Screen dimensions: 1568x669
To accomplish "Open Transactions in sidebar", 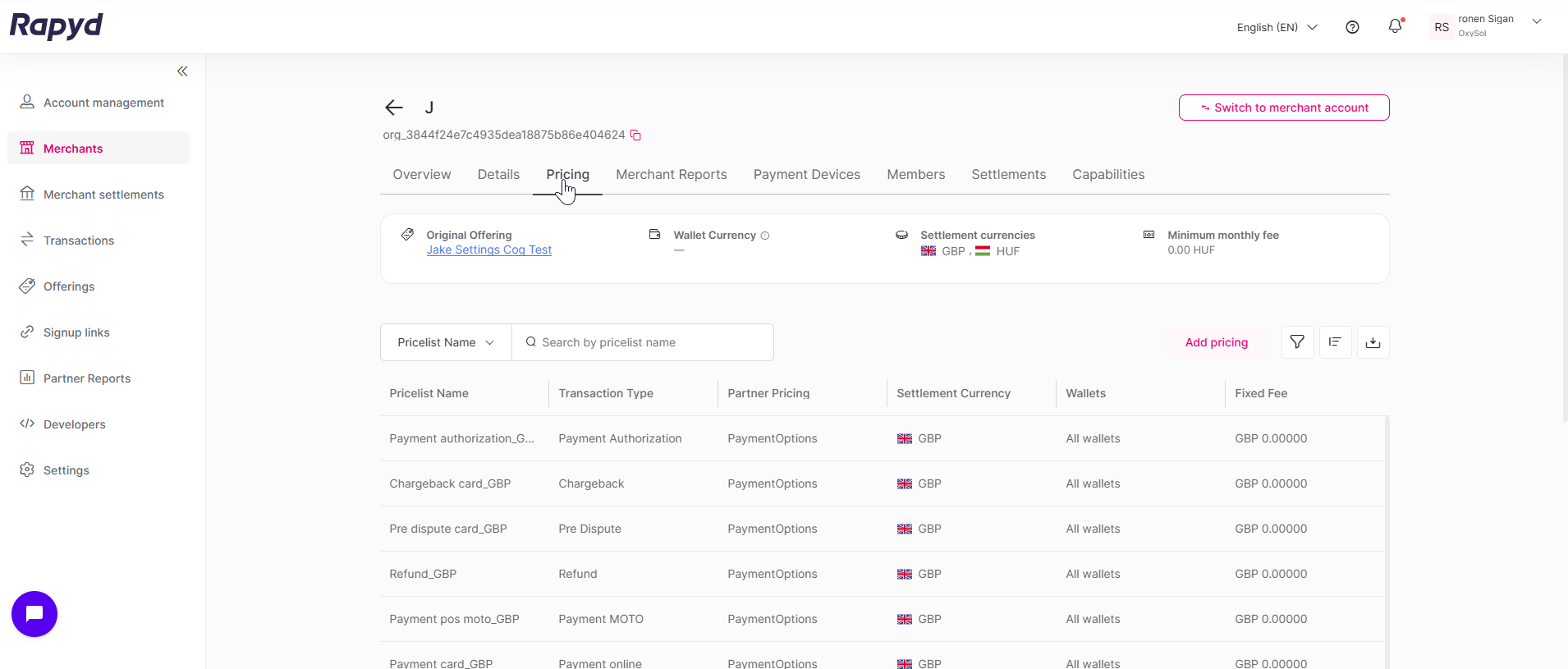I will pos(99,241).
